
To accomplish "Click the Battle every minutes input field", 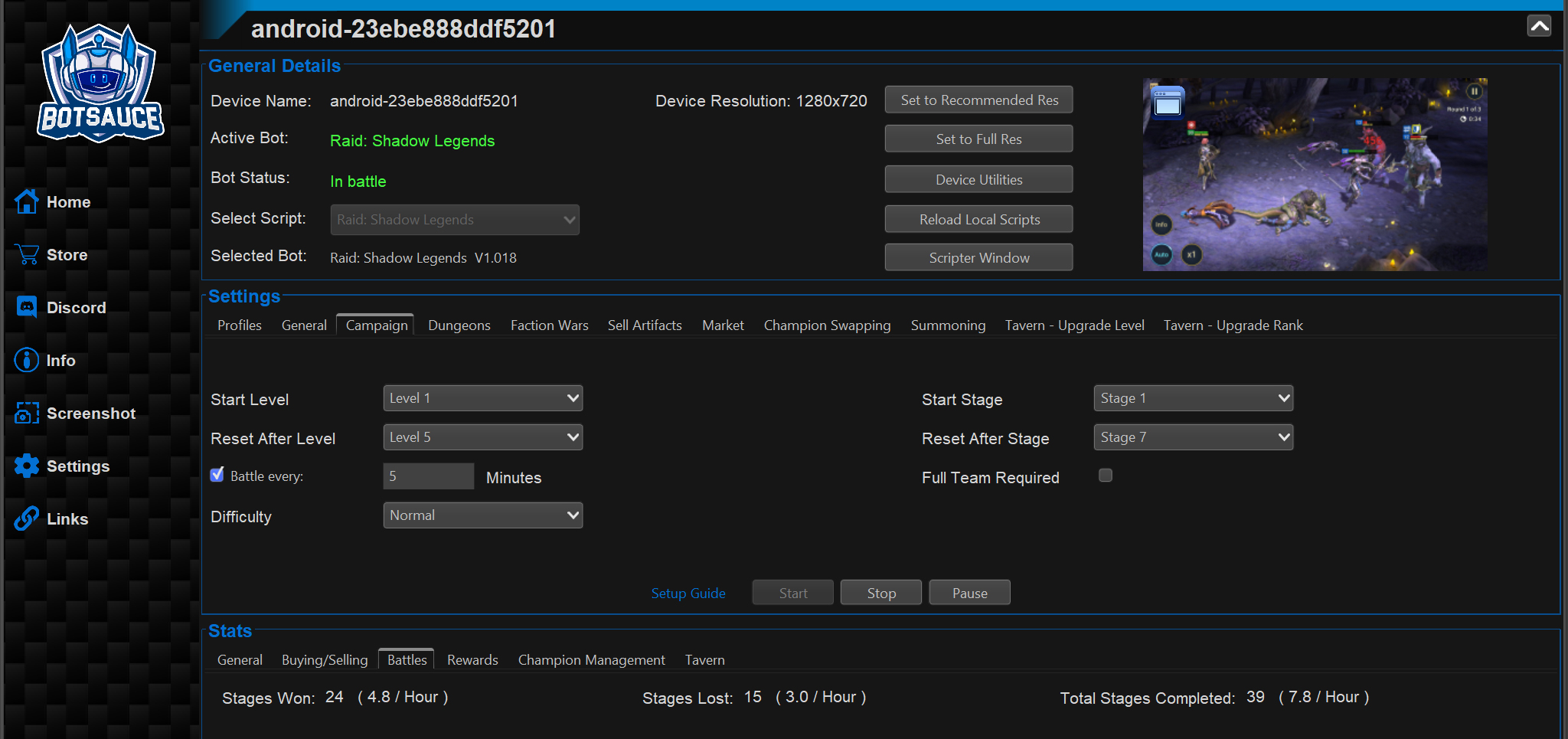I will pos(428,476).
